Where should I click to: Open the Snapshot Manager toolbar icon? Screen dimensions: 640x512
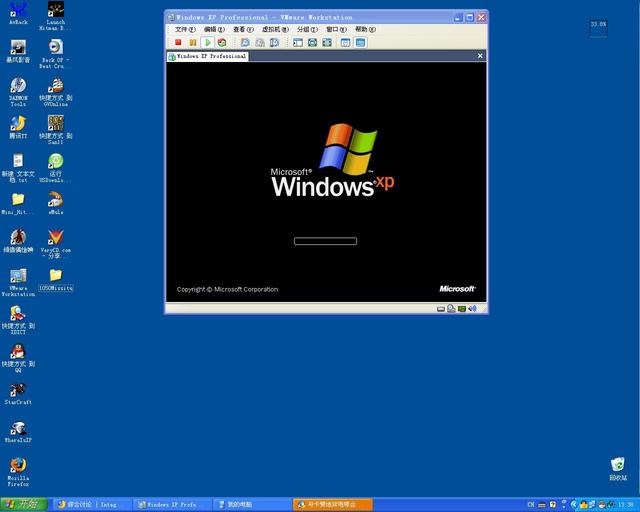(x=275, y=42)
